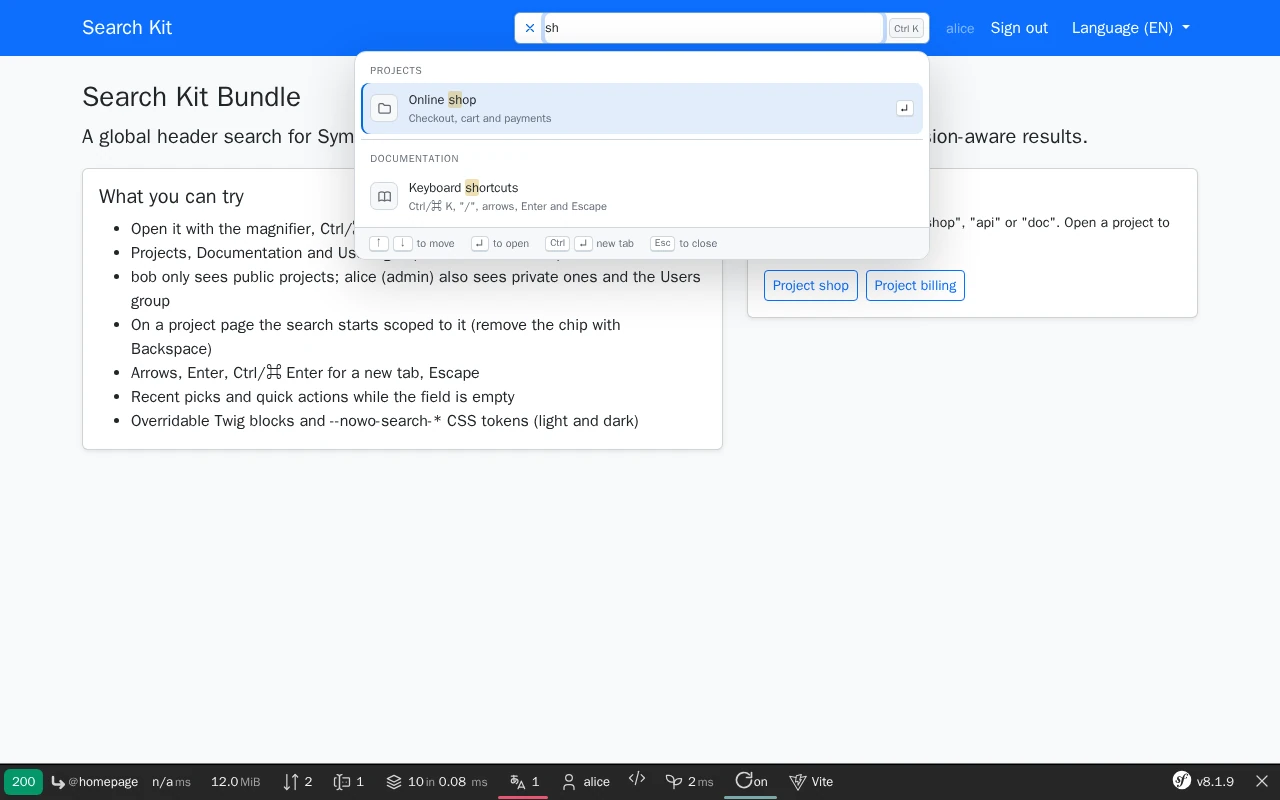Click the n/a ms timing entry
This screenshot has width=1280, height=800.
pos(171,782)
